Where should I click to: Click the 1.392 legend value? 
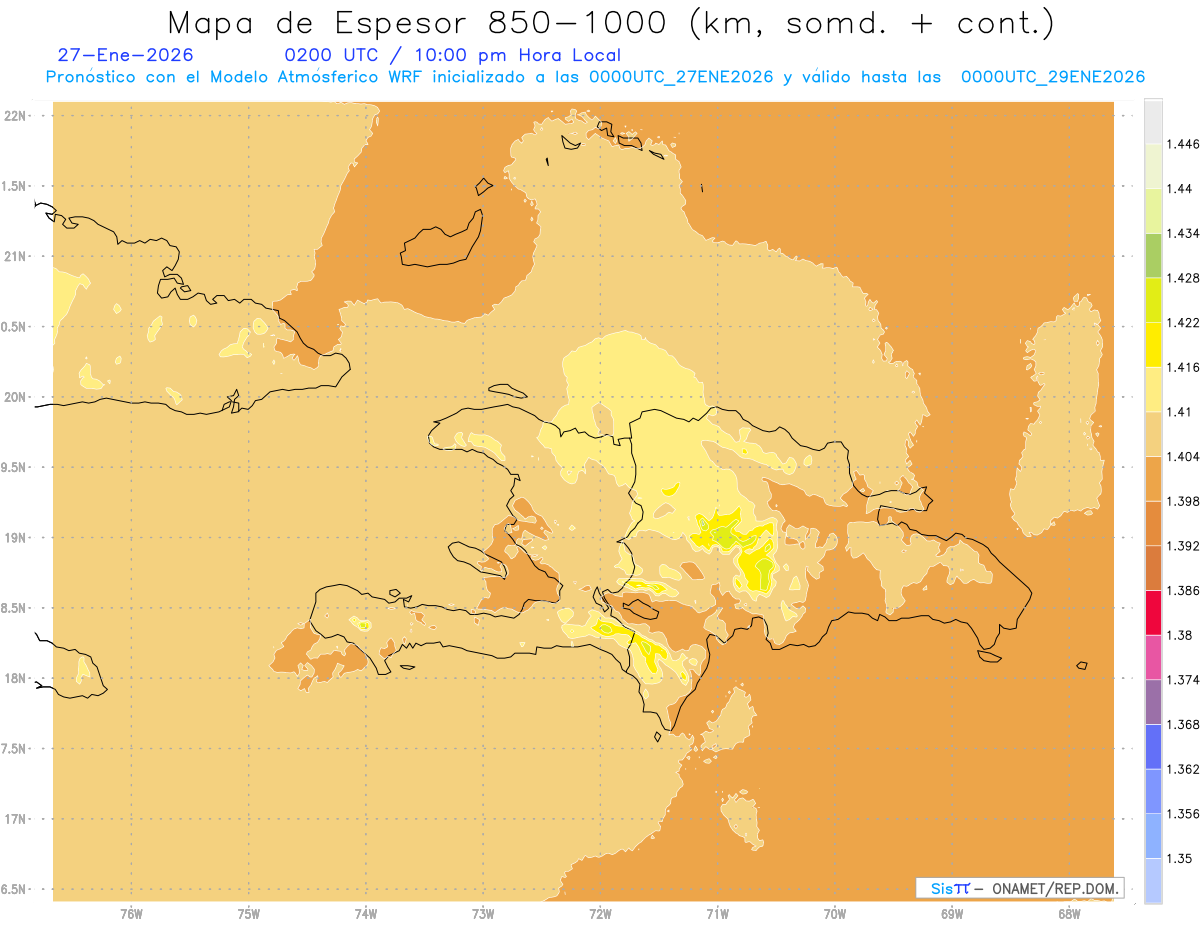coord(1184,546)
